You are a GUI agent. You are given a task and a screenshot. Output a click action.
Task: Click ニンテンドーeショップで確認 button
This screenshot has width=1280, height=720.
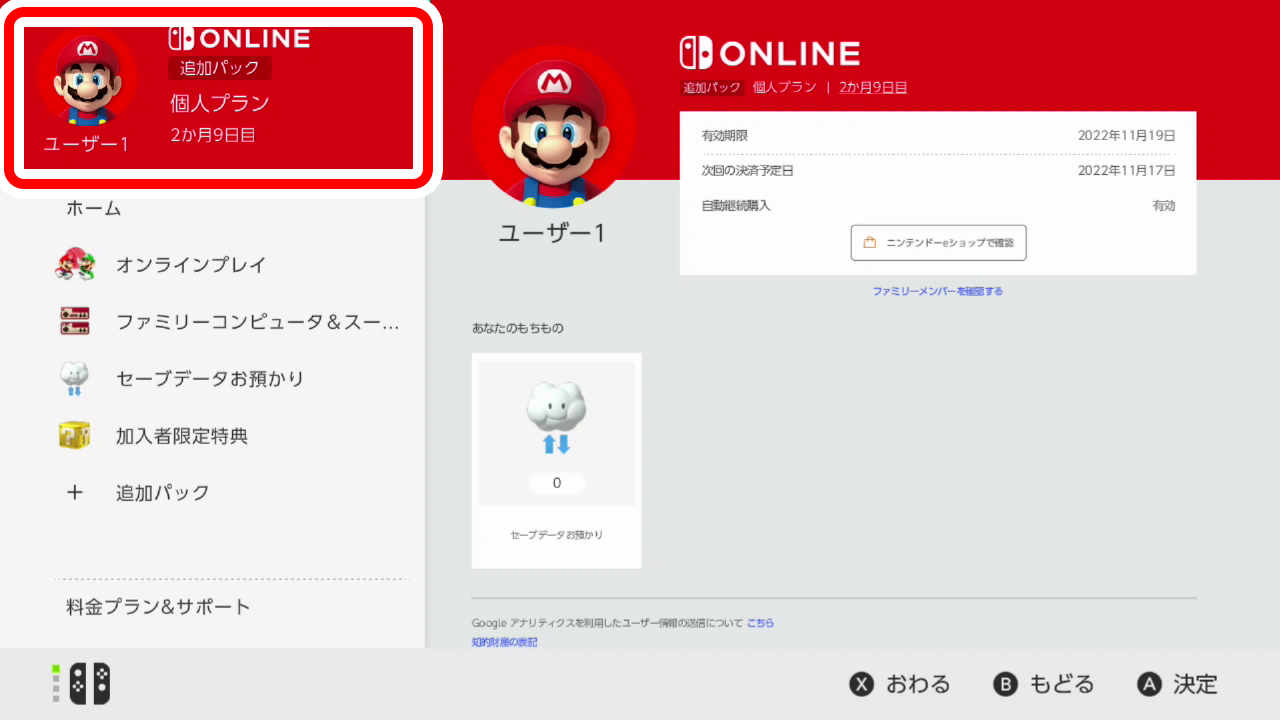click(938, 243)
